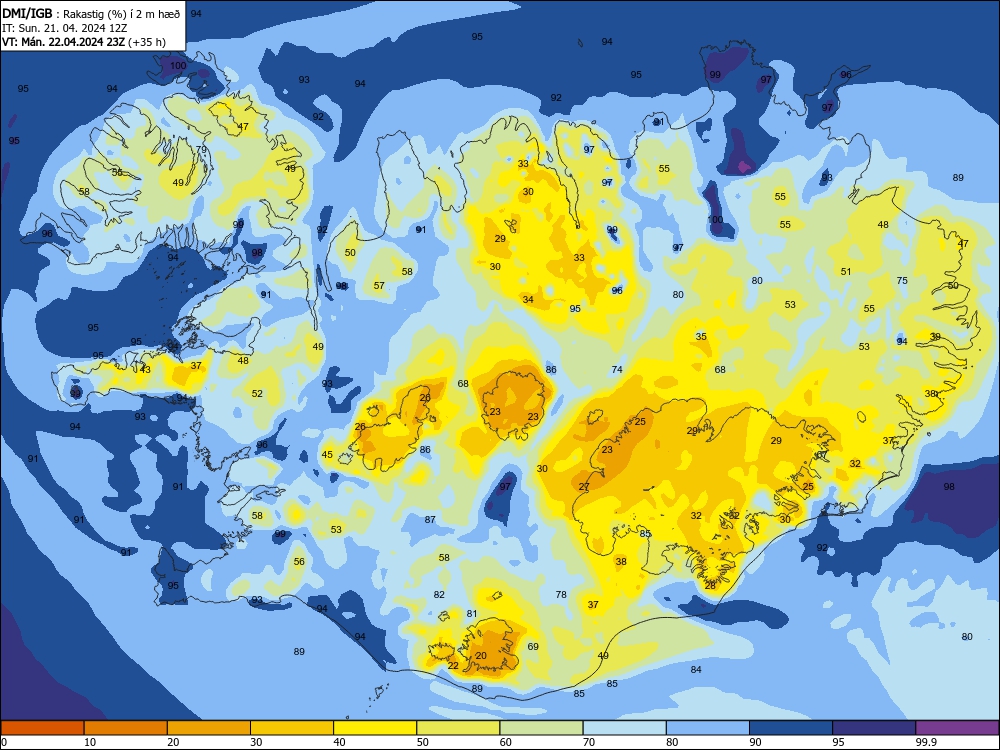Image resolution: width=1000 pixels, height=750 pixels.
Task: Click the offshore value '84' in the south
Action: (696, 670)
